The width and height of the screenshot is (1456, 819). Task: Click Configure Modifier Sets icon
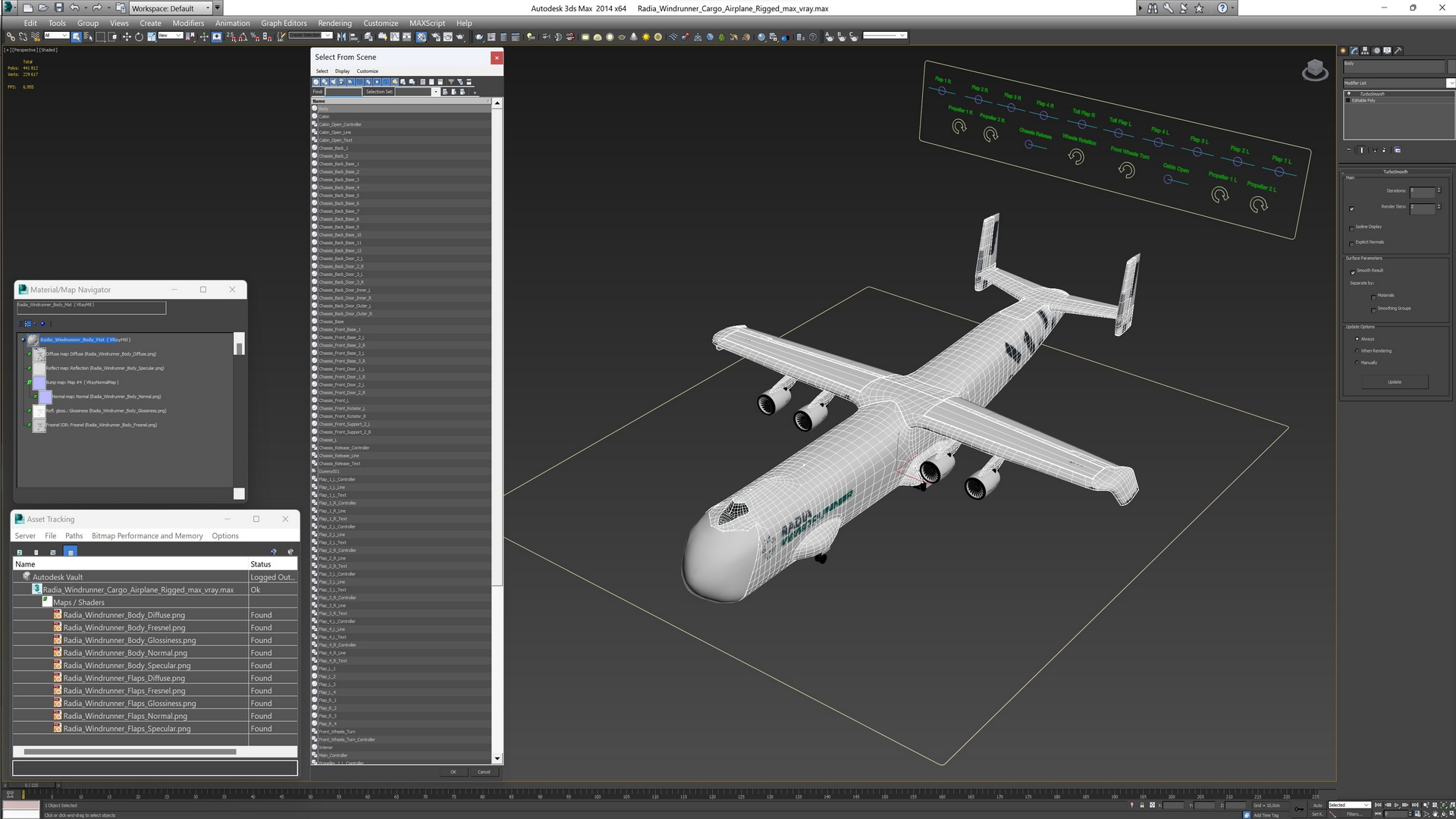[x=1398, y=150]
